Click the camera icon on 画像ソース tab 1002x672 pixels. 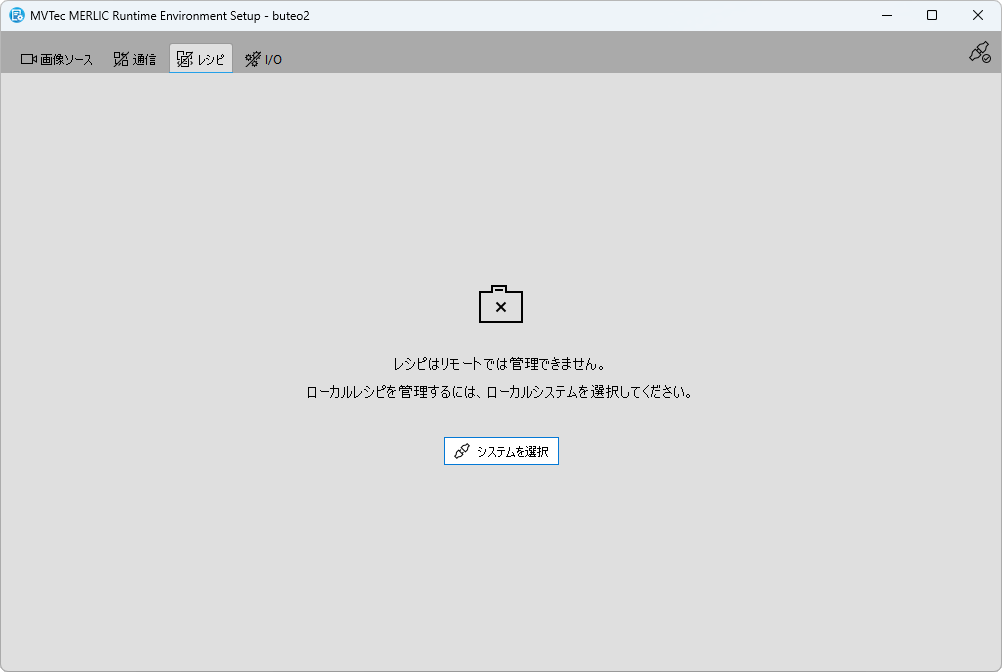pos(29,60)
